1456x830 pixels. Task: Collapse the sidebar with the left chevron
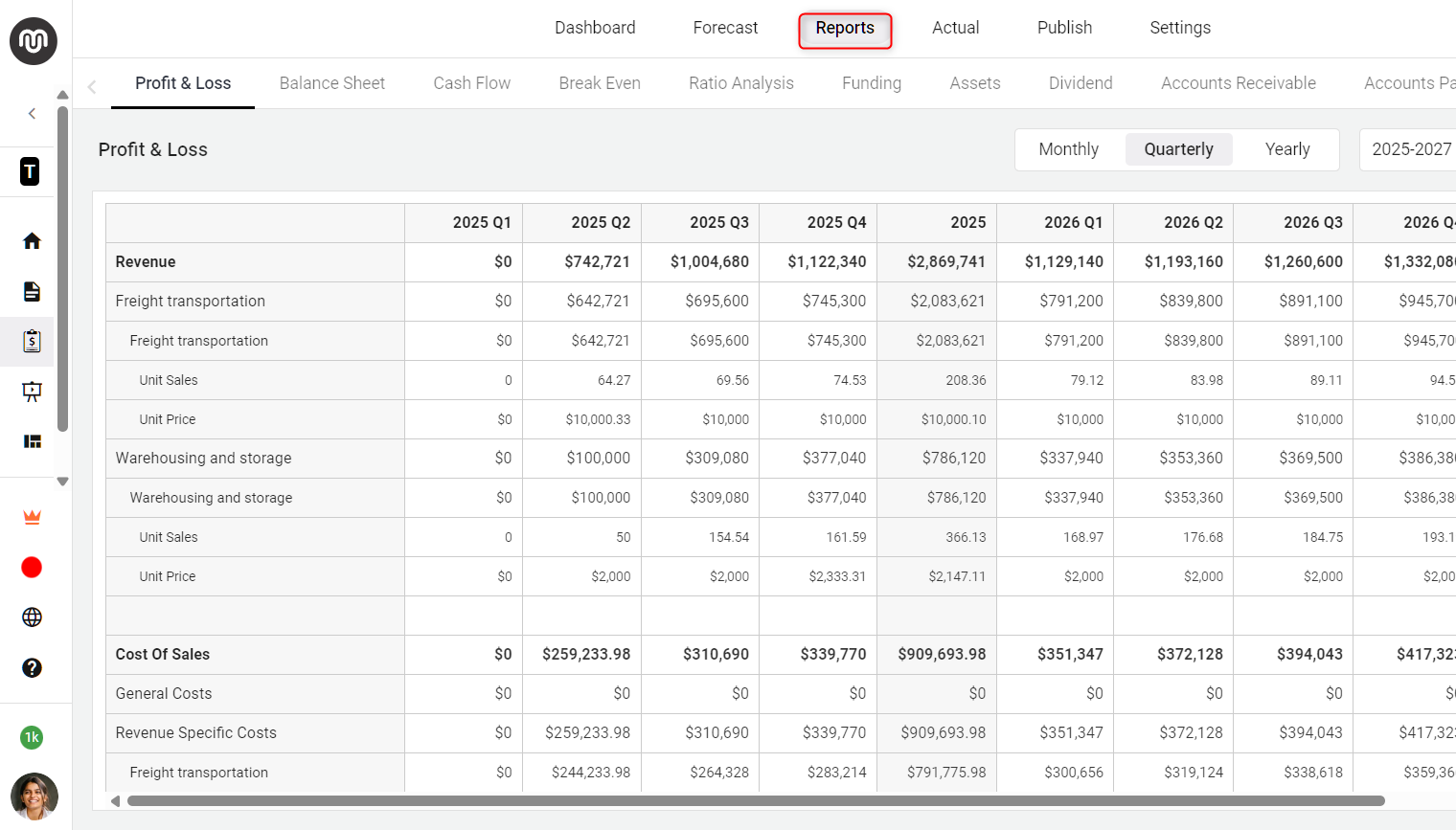pos(32,114)
